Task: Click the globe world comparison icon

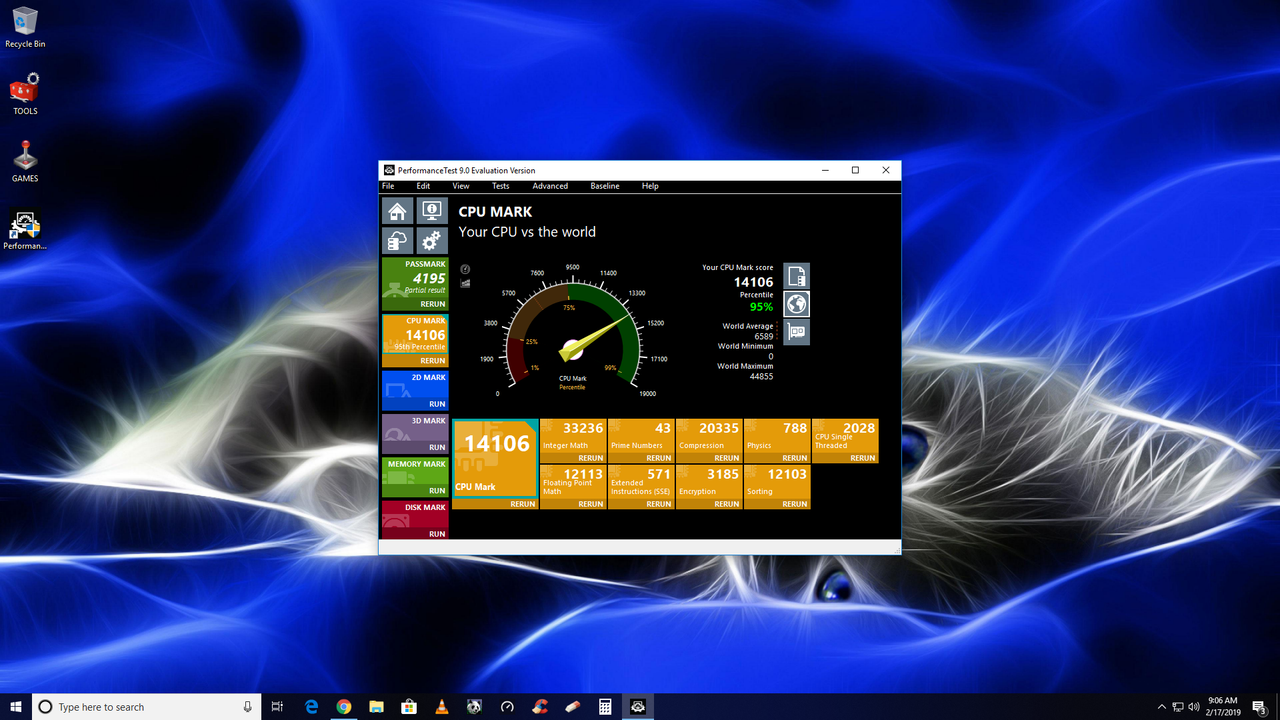Action: [797, 304]
